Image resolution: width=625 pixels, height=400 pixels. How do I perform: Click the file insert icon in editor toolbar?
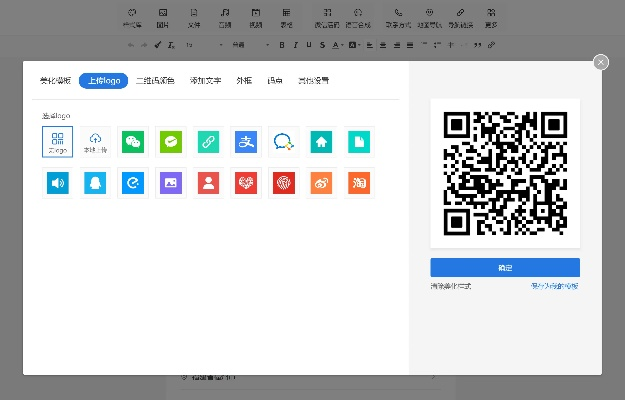(x=194, y=13)
